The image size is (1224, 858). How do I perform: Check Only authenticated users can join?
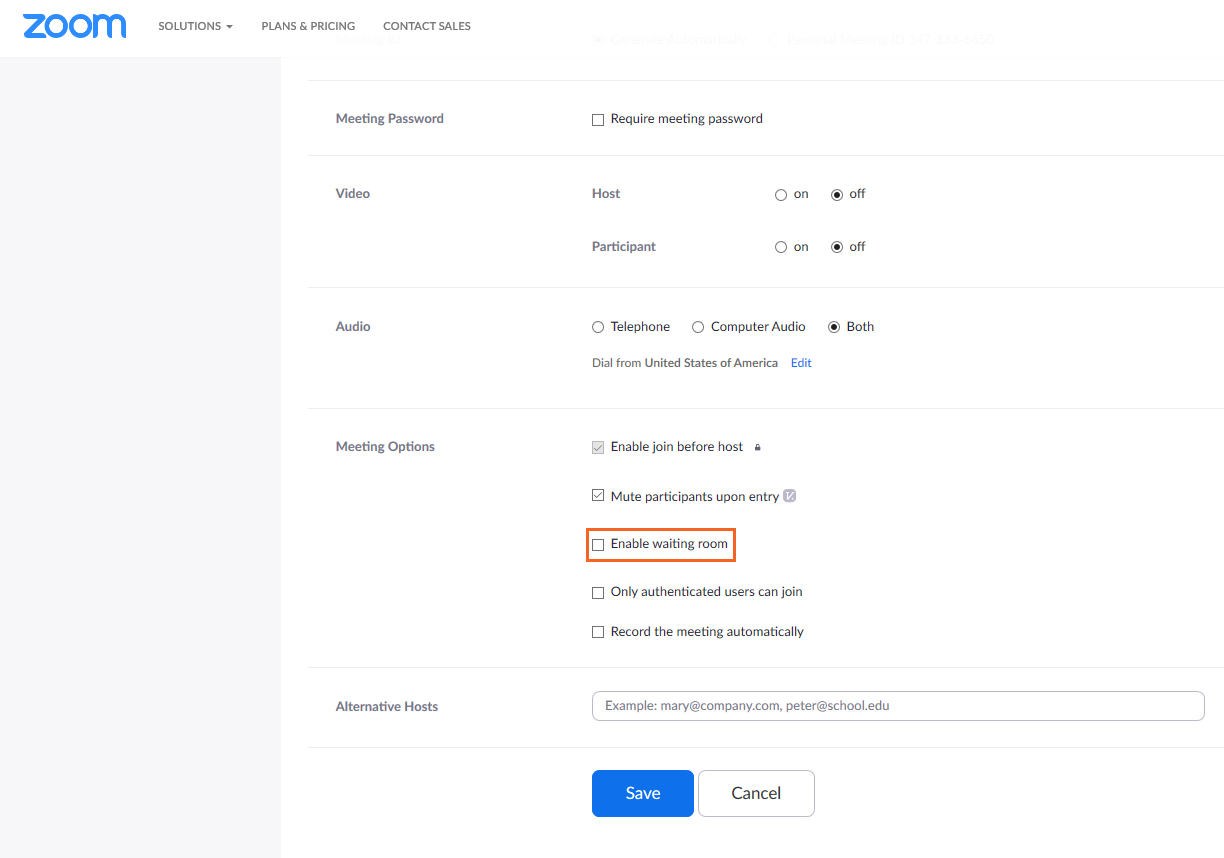pos(597,592)
